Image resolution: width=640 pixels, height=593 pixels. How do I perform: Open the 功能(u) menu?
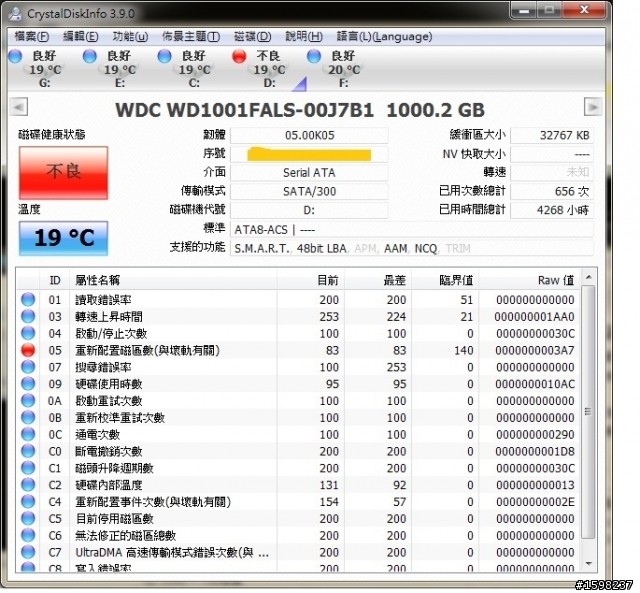(130, 37)
